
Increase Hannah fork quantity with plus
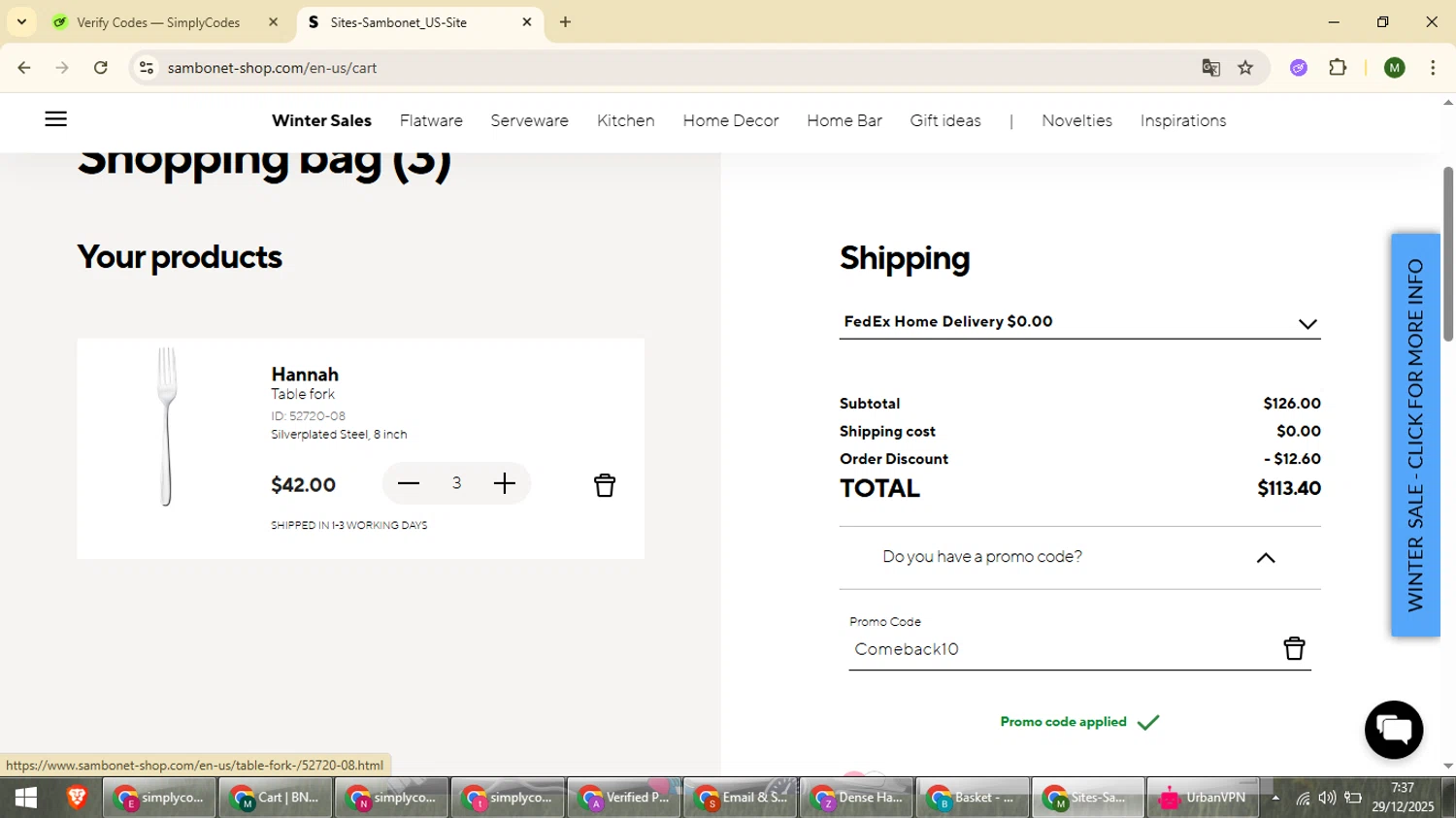point(504,483)
